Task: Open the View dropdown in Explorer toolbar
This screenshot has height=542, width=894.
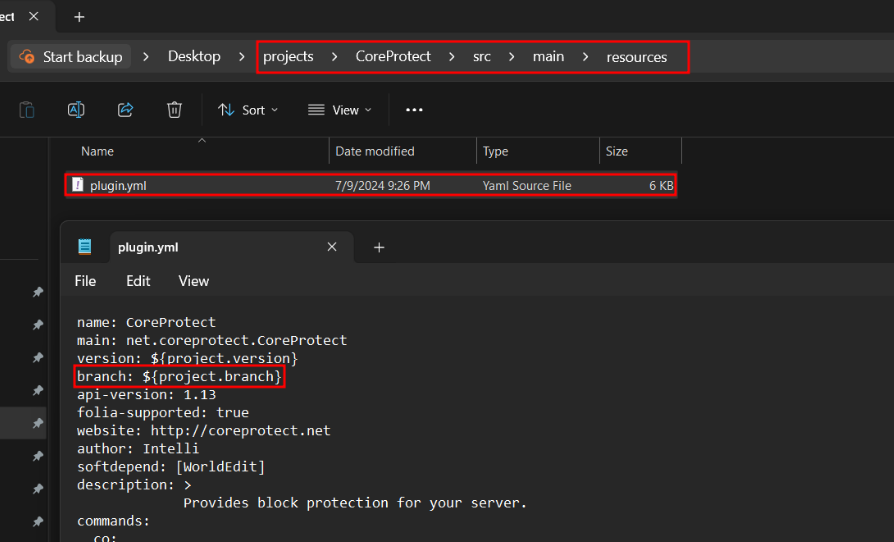Action: (x=339, y=110)
